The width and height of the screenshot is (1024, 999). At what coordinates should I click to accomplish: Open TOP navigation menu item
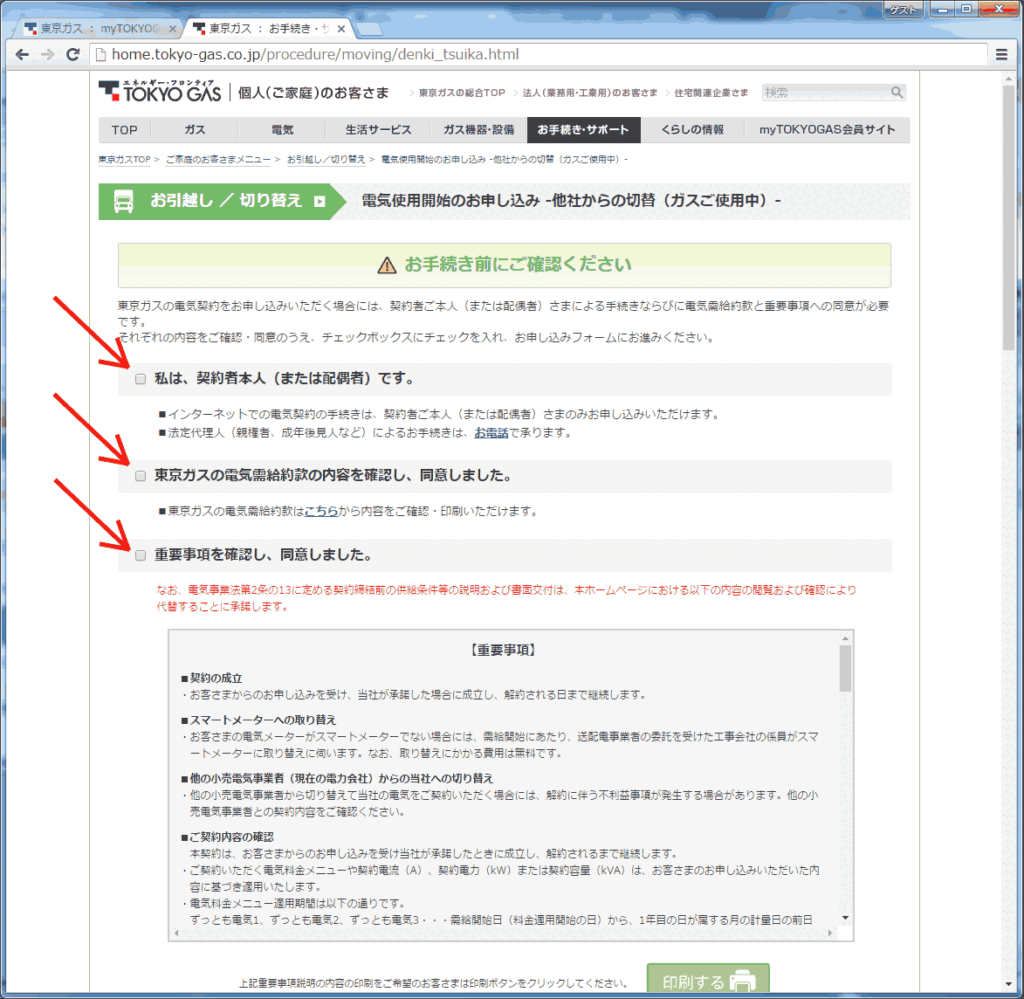coord(125,130)
